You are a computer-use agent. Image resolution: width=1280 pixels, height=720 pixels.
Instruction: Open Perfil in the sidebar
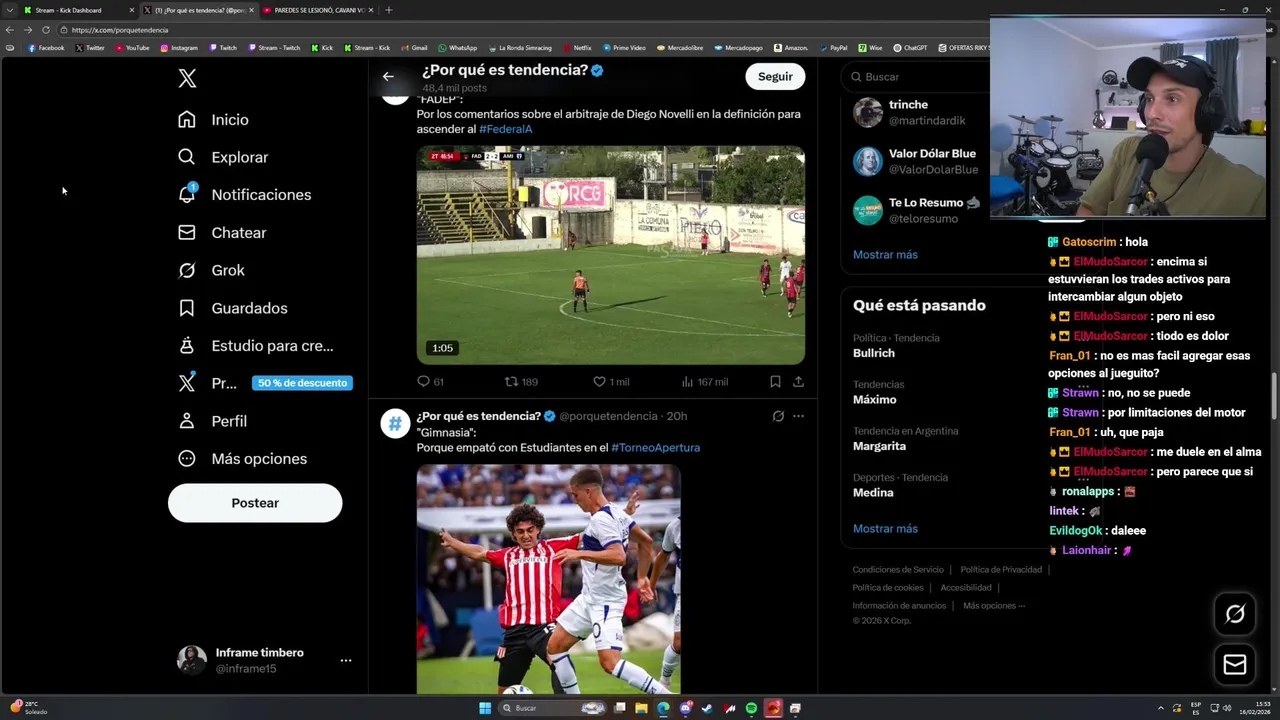(x=212, y=421)
